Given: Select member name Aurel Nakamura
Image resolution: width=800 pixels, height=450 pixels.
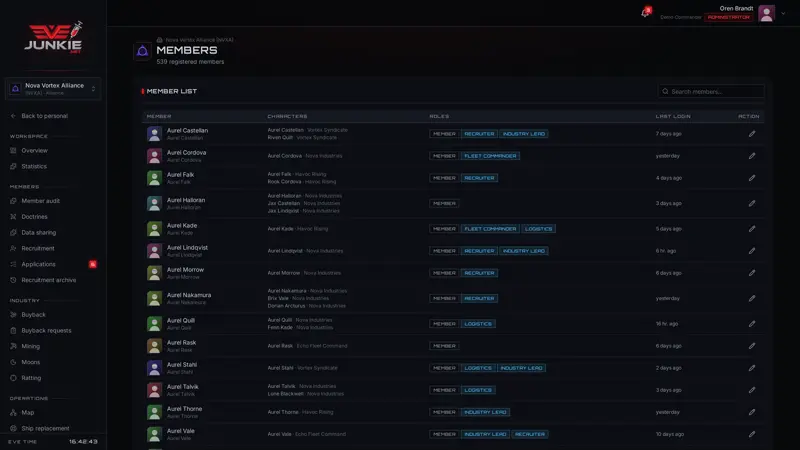Looking at the screenshot, I should [x=189, y=295].
